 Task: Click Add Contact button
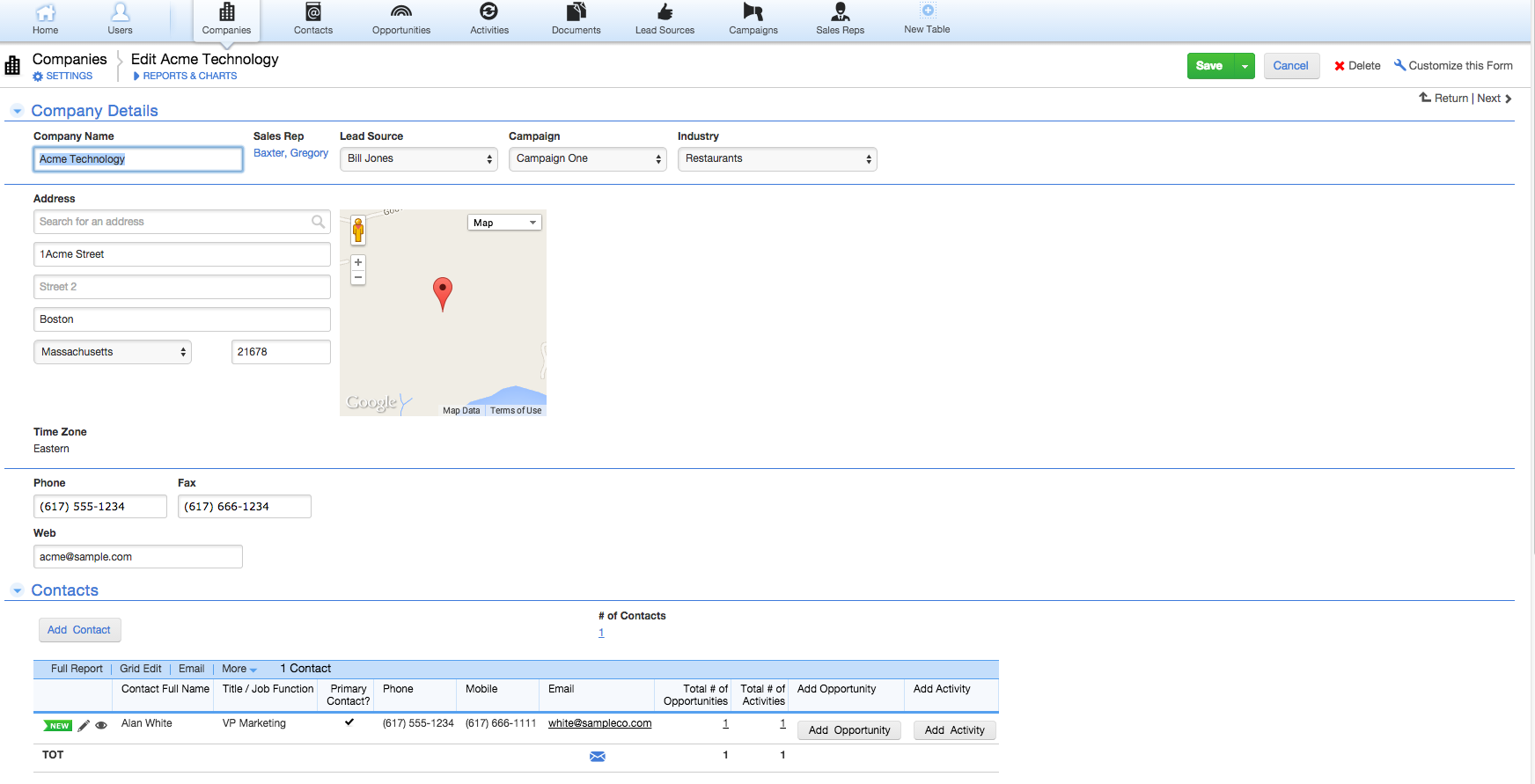(x=79, y=630)
